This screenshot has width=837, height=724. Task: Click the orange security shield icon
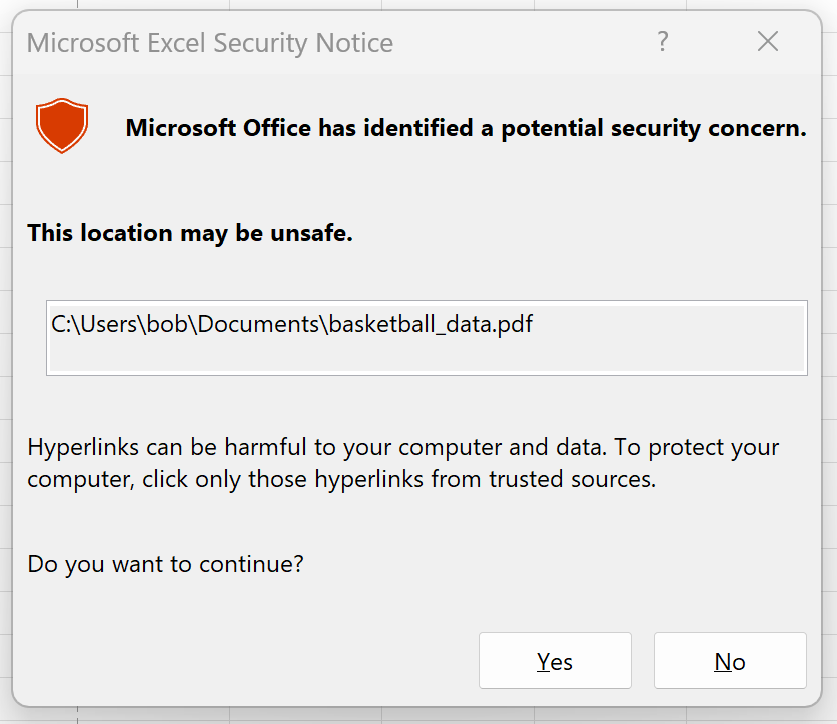[x=62, y=125]
